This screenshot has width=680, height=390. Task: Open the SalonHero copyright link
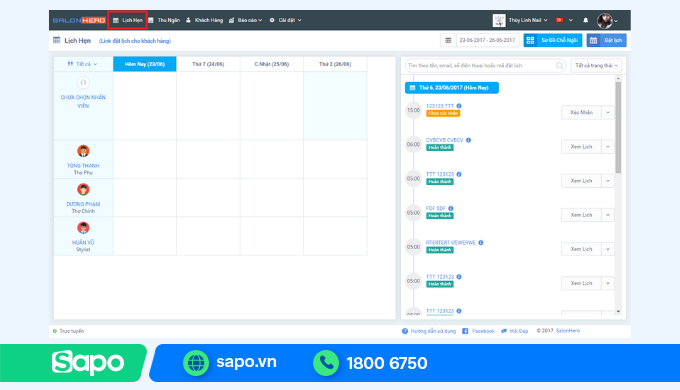tap(568, 331)
